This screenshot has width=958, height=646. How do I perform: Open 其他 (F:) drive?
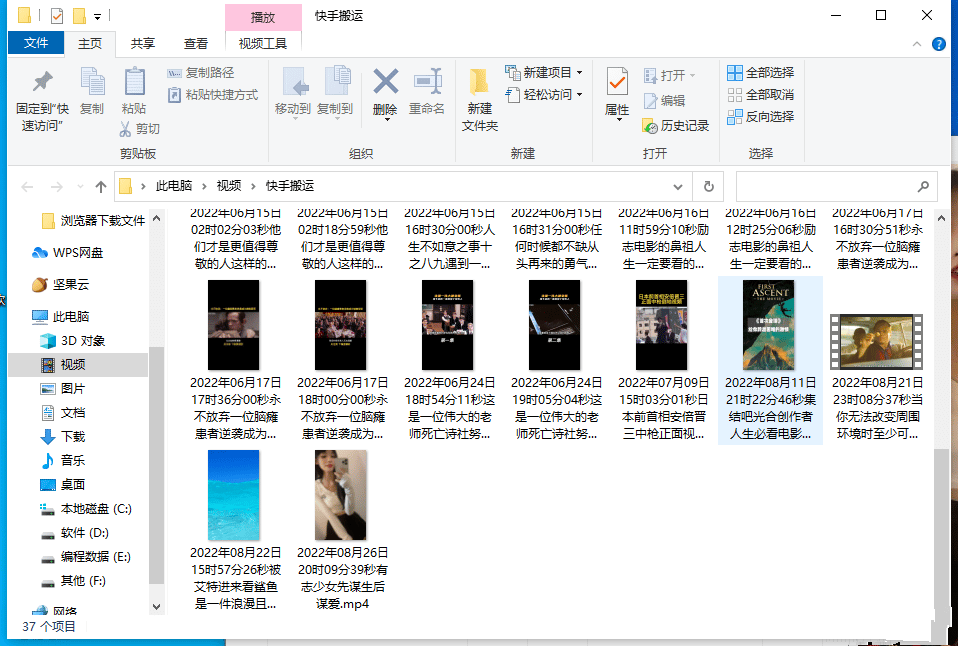(73, 581)
